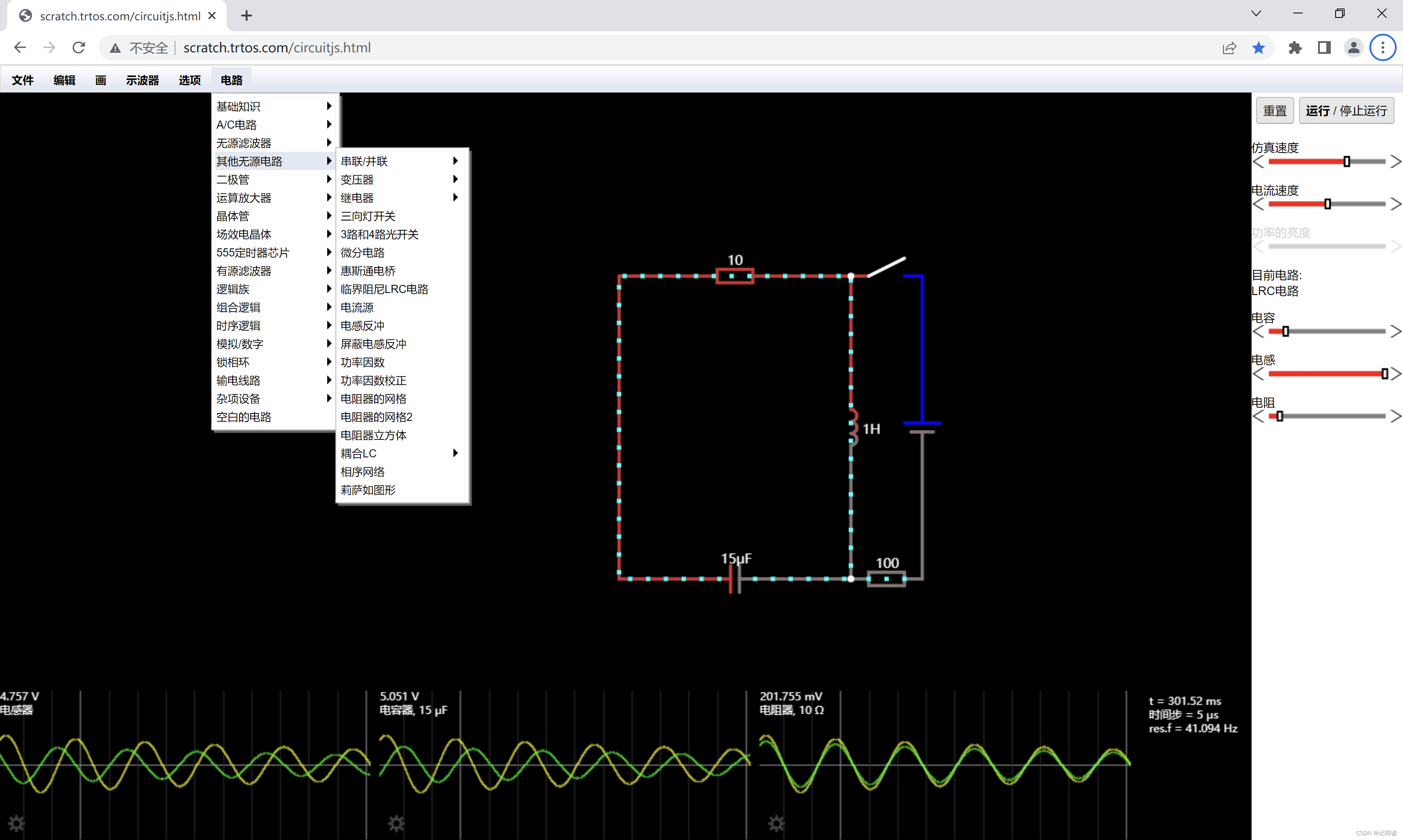Click the not-secure warning icon
This screenshot has width=1403, height=840.
(x=116, y=48)
